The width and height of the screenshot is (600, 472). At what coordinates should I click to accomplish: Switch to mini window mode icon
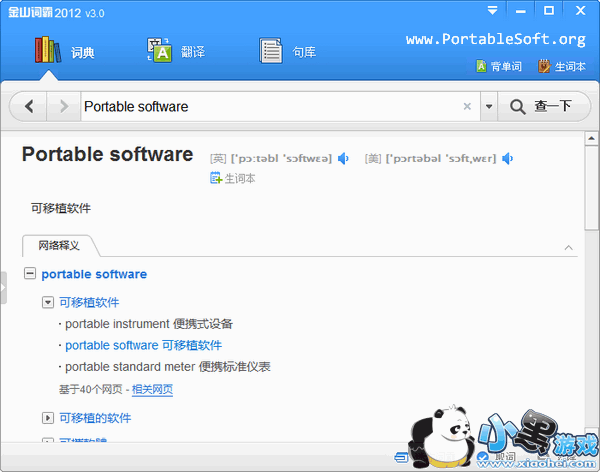pyautogui.click(x=401, y=457)
